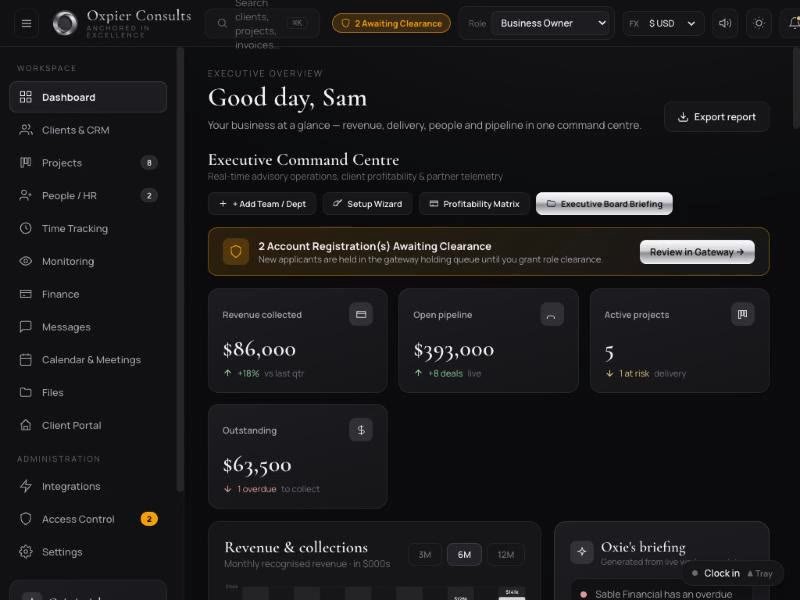Click the Tray toggle
The height and width of the screenshot is (600, 800).
(760, 573)
